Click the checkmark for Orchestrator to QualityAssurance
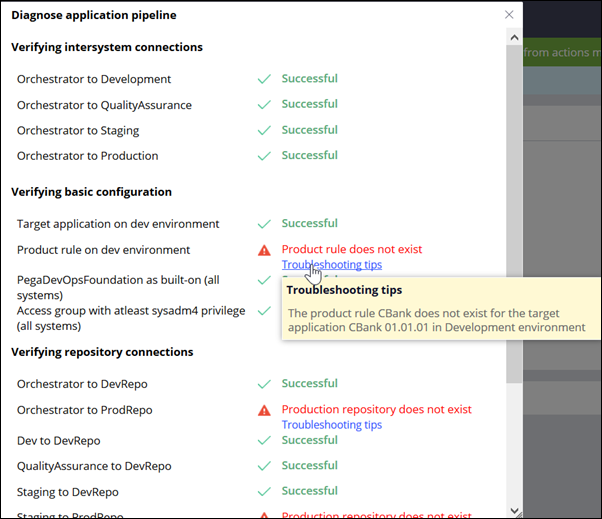602x519 pixels. click(x=264, y=105)
